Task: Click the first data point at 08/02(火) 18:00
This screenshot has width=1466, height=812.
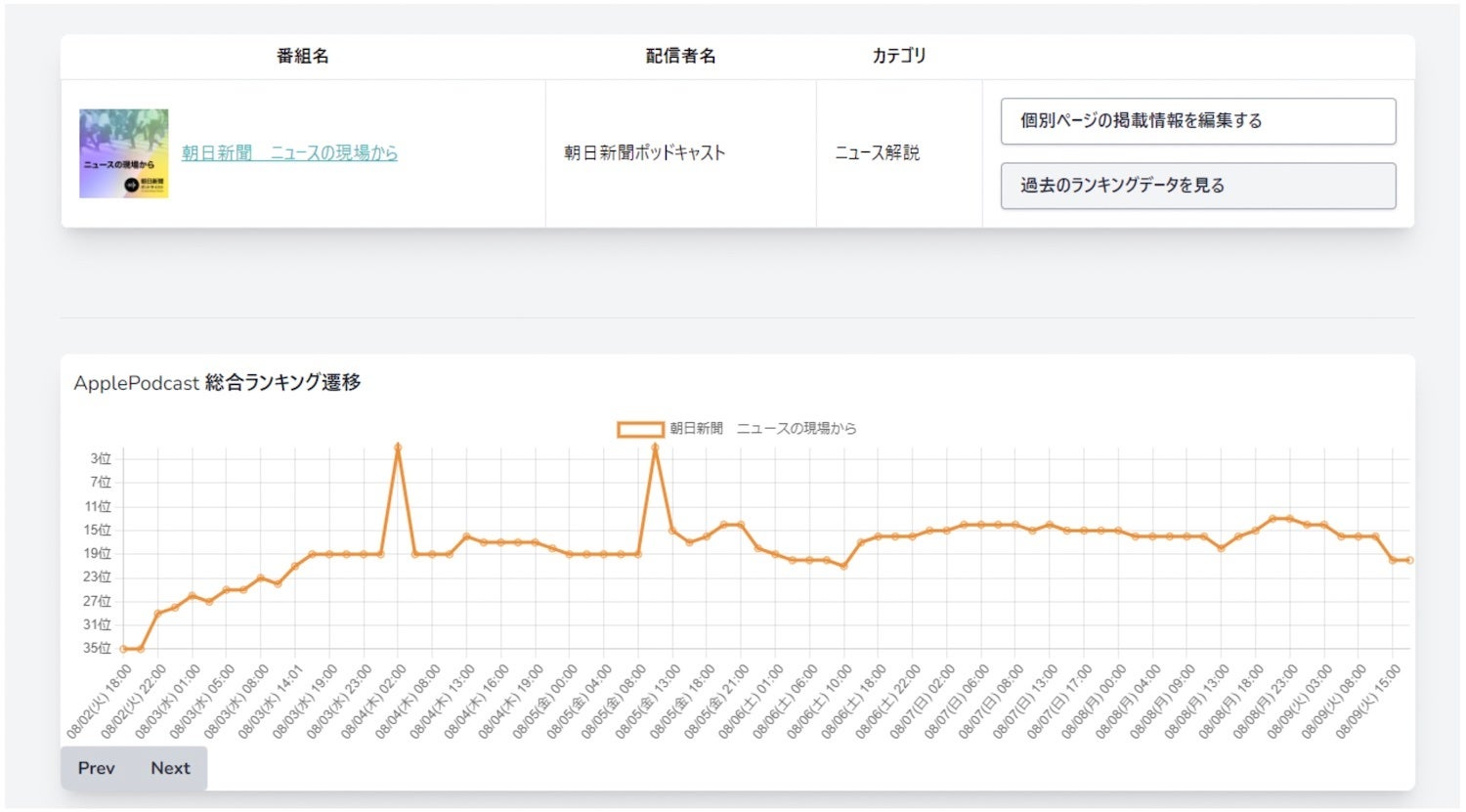Action: tap(124, 649)
